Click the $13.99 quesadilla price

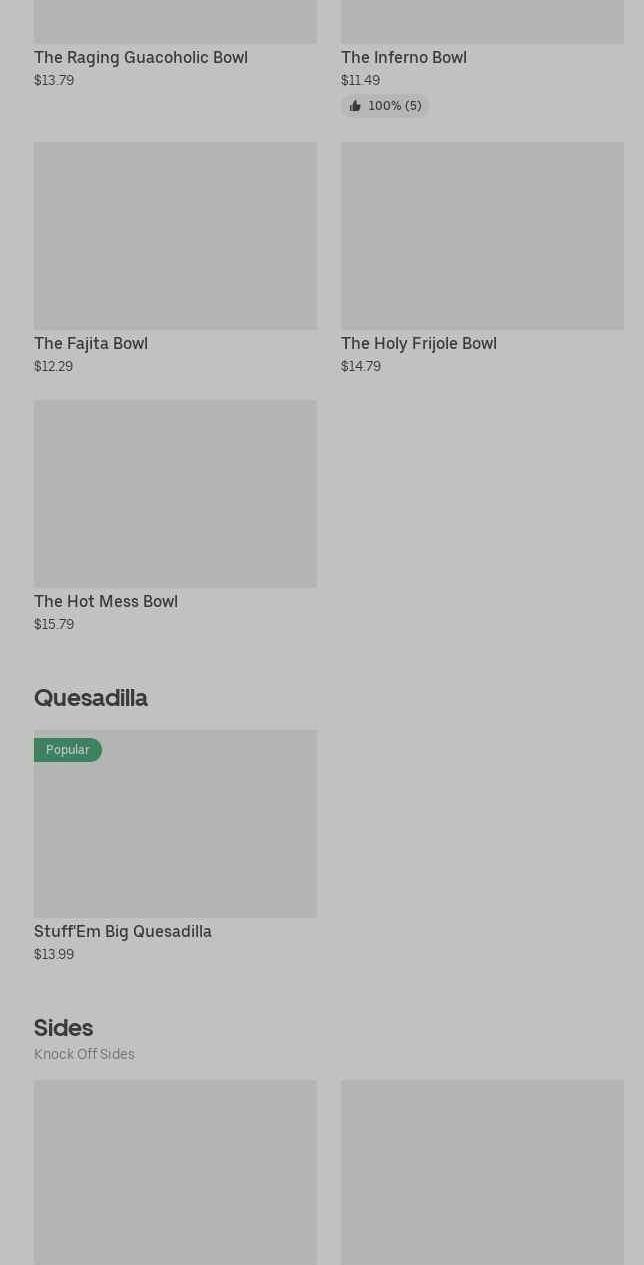tap(54, 955)
